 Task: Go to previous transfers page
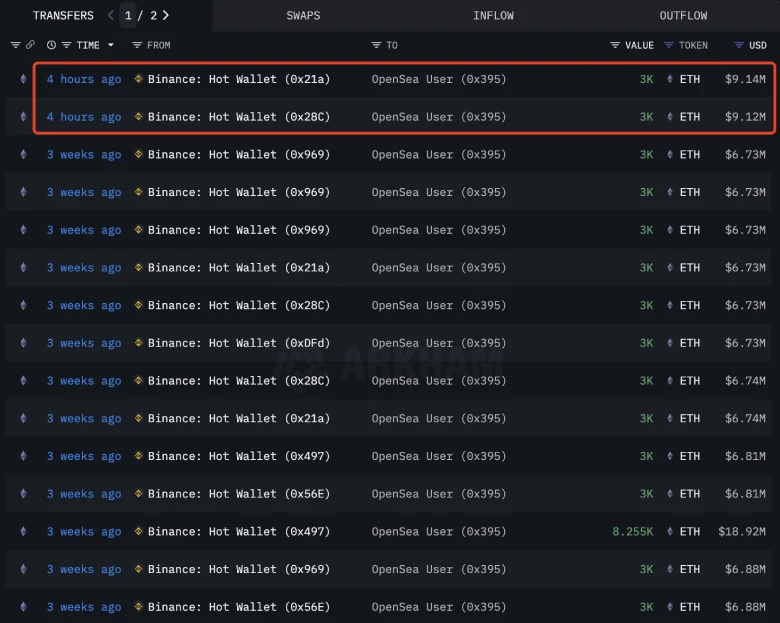click(x=111, y=15)
